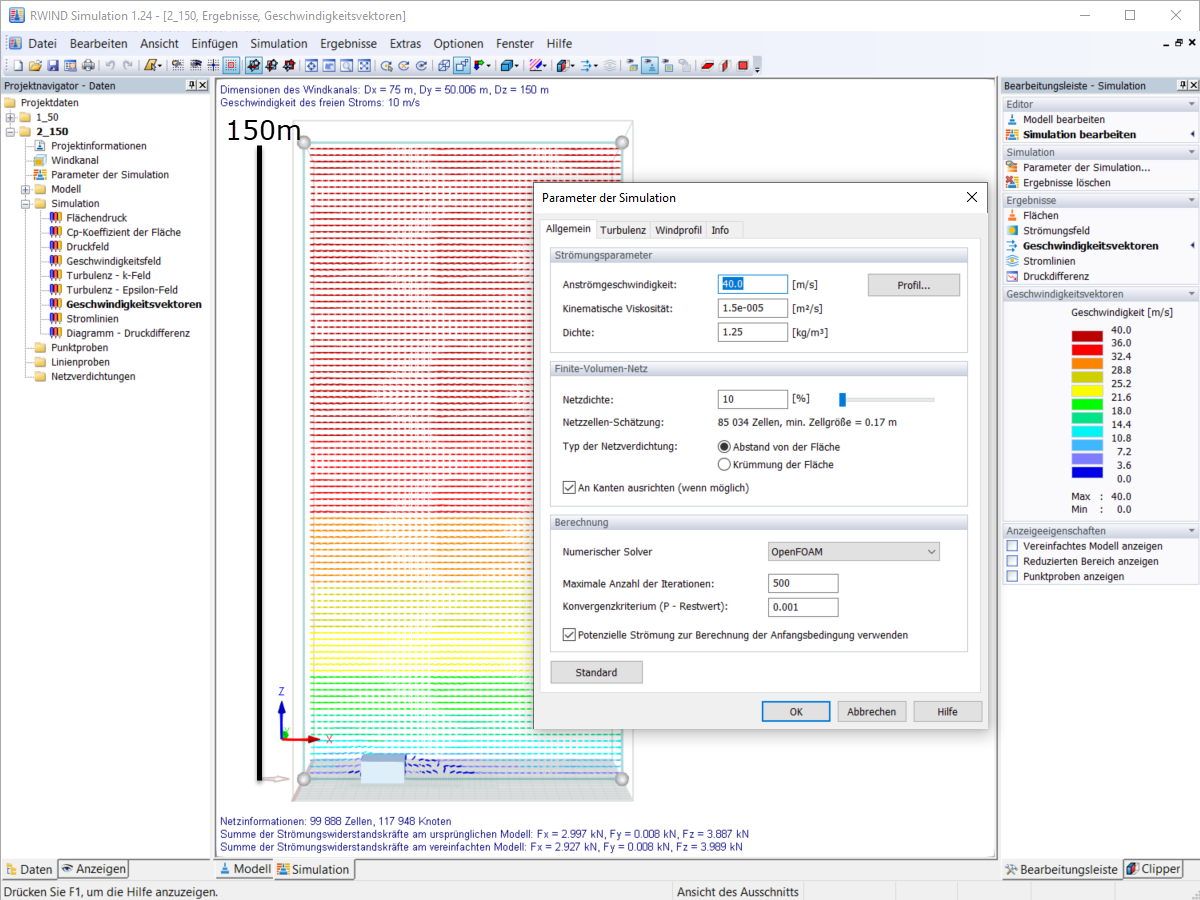Click the Netzdichte slider handle
This screenshot has height=900, width=1200.
pyautogui.click(x=842, y=399)
